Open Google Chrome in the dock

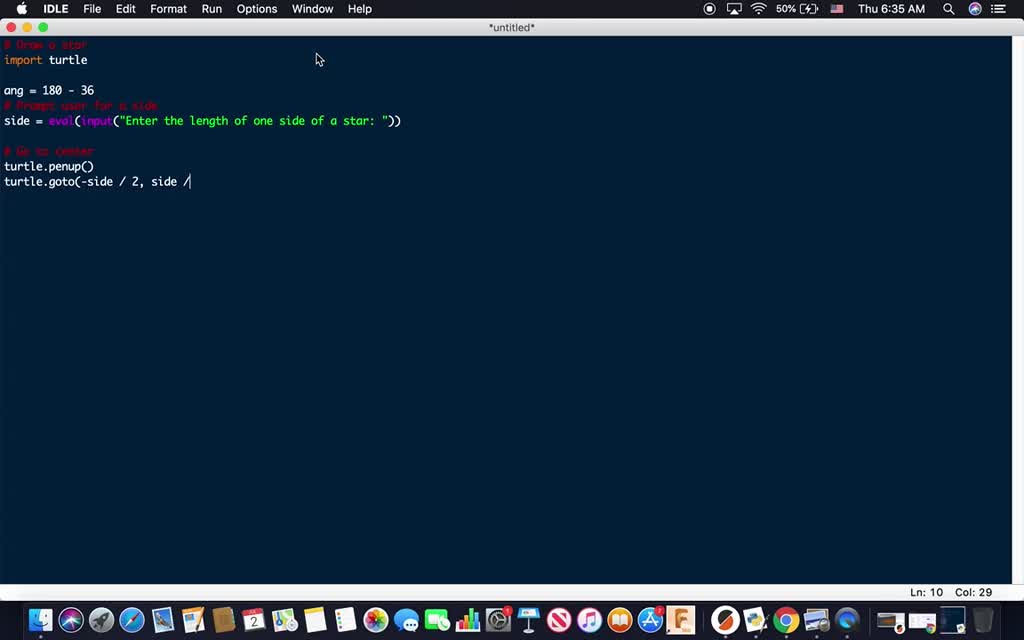(786, 620)
